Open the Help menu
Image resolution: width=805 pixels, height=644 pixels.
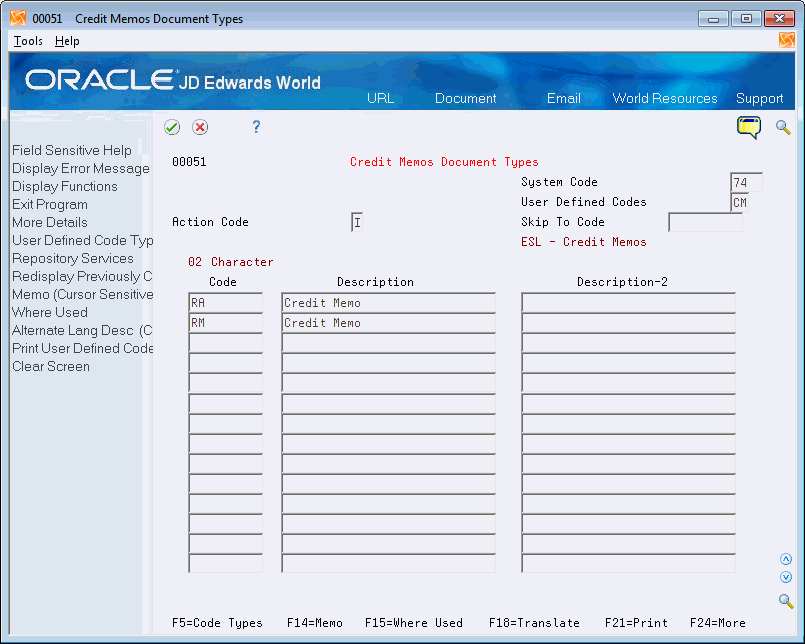coord(67,41)
